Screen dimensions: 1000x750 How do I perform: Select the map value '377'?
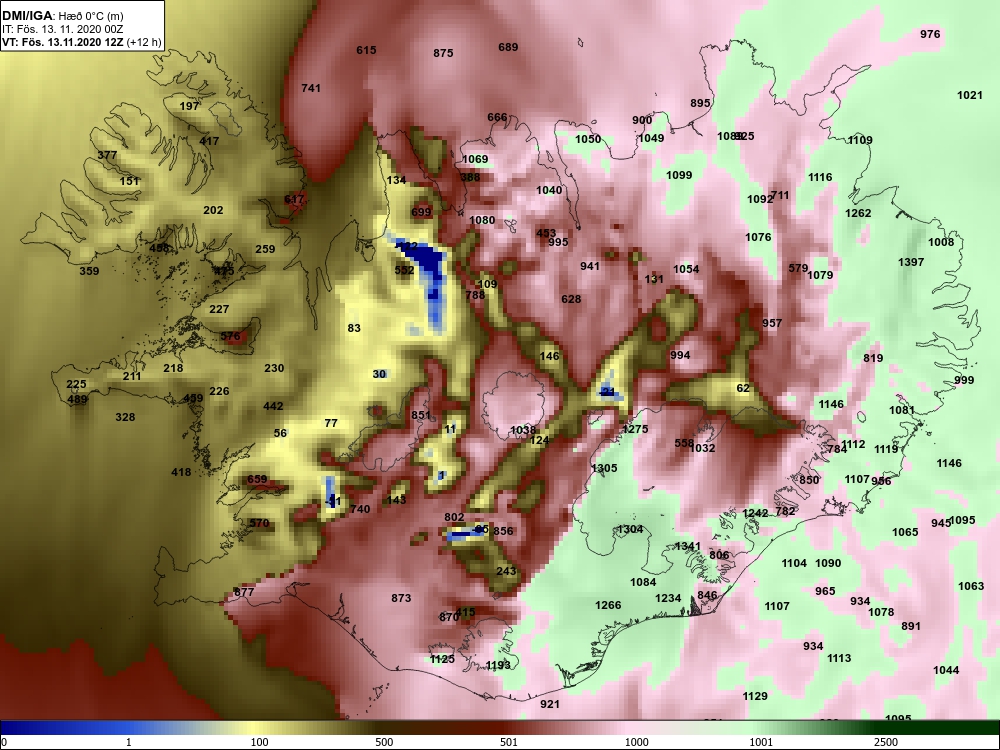(107, 155)
